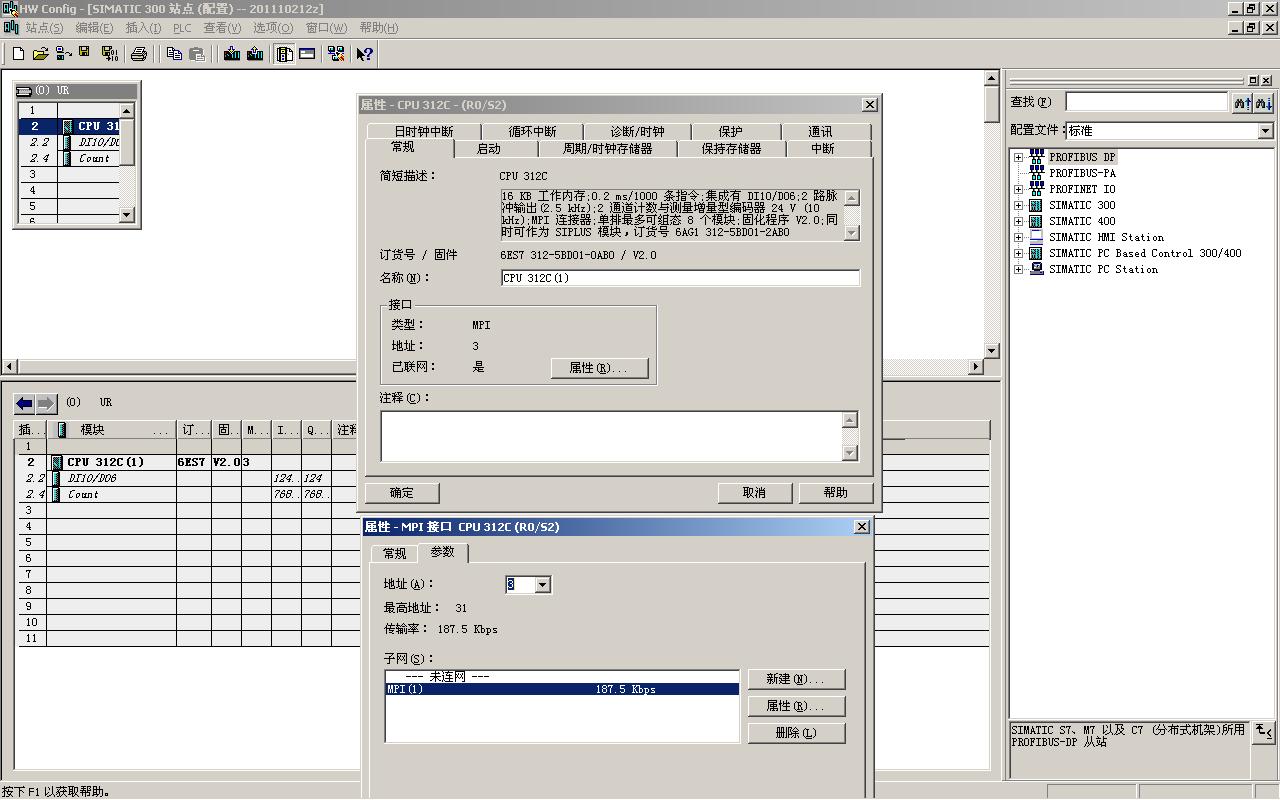This screenshot has width=1280, height=800.
Task: Click the PROFINET IO network icon
Action: click(x=1036, y=189)
